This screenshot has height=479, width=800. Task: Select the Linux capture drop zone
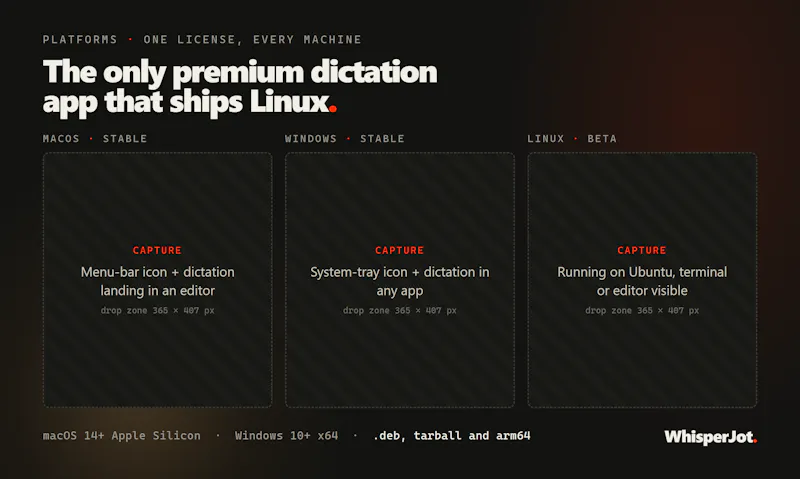click(x=642, y=280)
